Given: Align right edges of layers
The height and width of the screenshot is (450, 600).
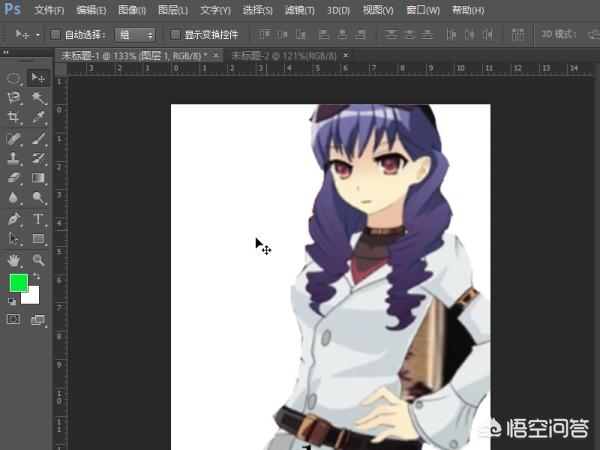Looking at the screenshot, I should (360, 35).
